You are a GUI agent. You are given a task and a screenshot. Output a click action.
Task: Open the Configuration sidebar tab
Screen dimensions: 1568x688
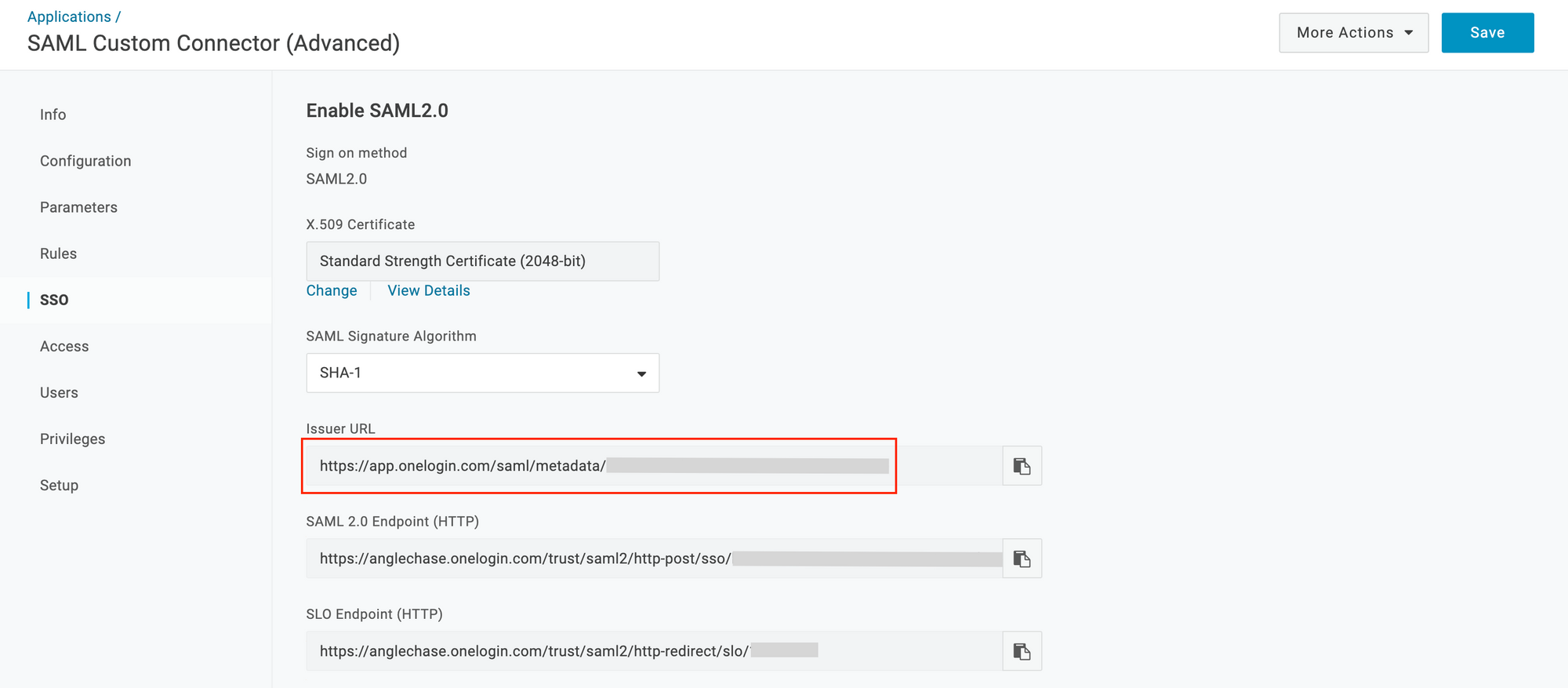[85, 161]
